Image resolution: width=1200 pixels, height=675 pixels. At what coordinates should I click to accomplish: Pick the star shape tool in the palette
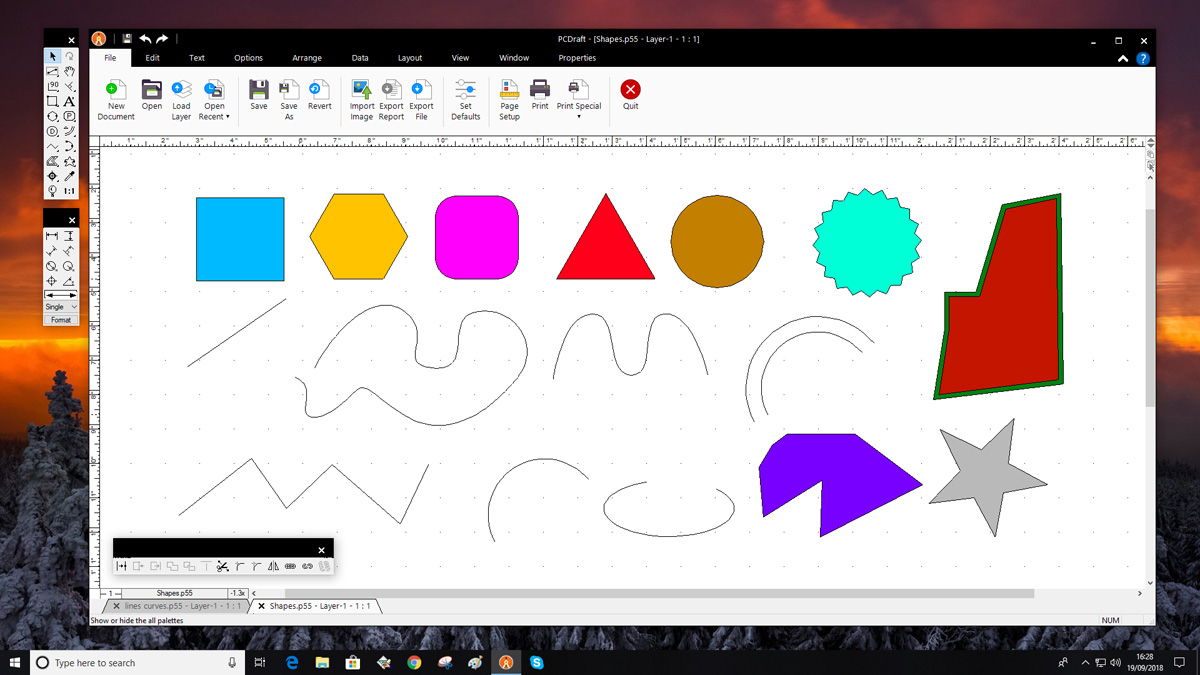point(69,160)
